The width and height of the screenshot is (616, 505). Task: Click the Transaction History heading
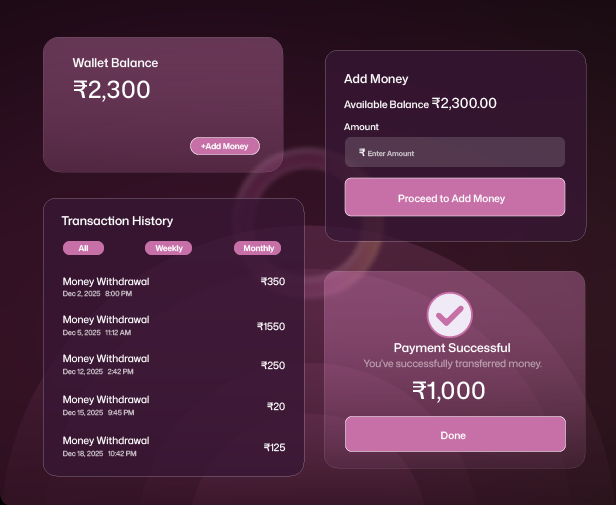(117, 221)
